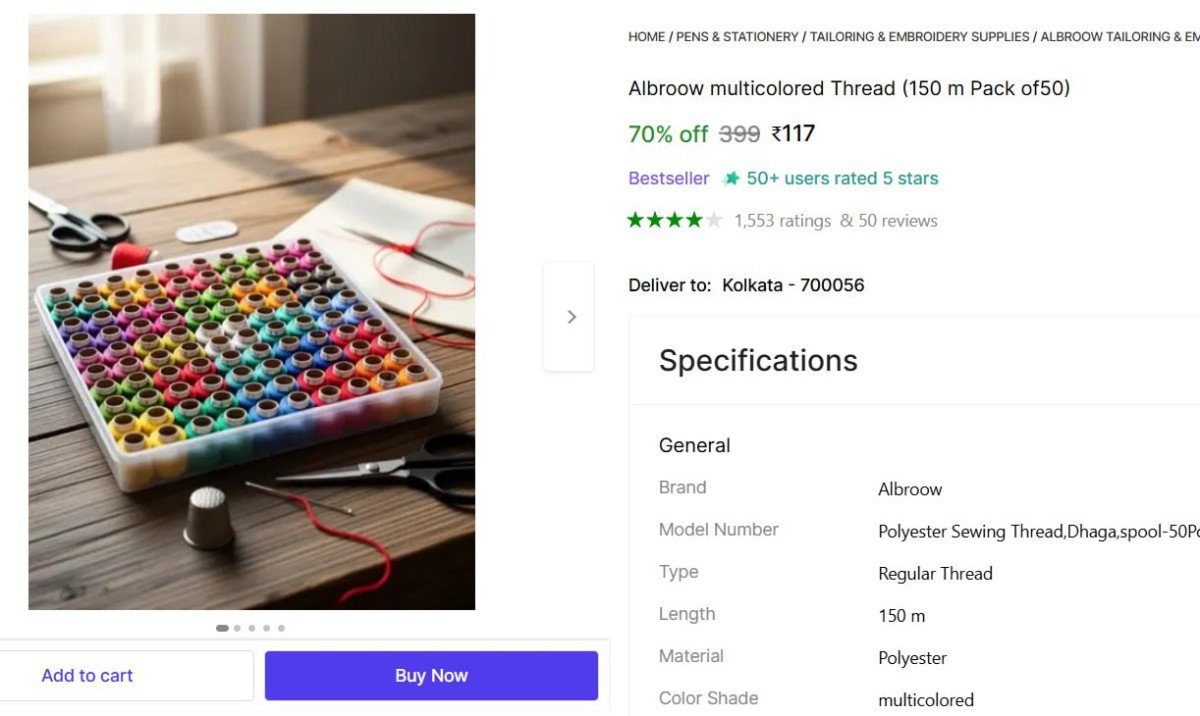
Task: Click the Albroow multicolored Thread product title
Action: (x=848, y=88)
